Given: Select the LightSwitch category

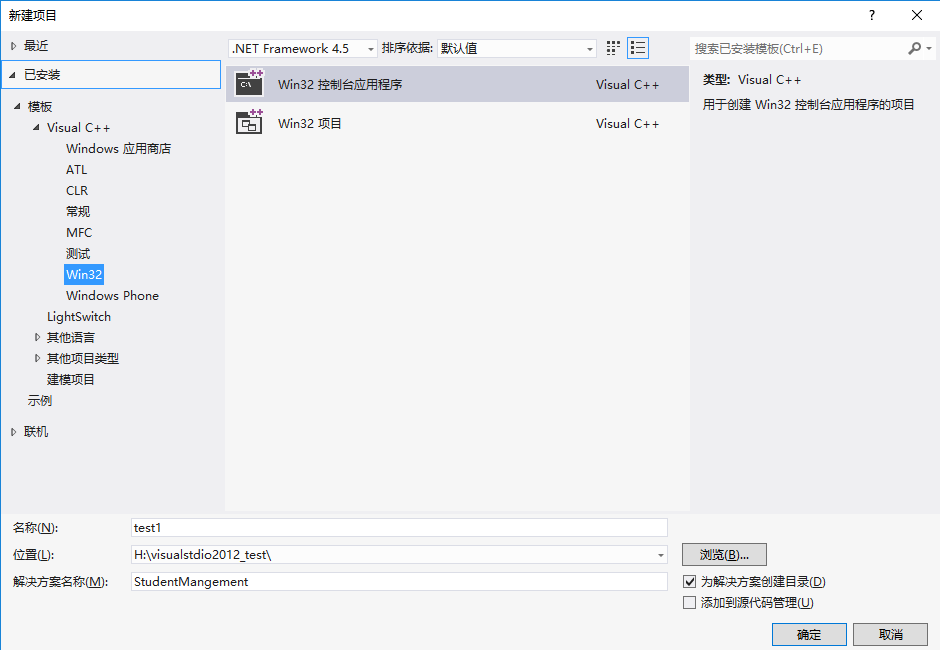Looking at the screenshot, I should [79, 317].
